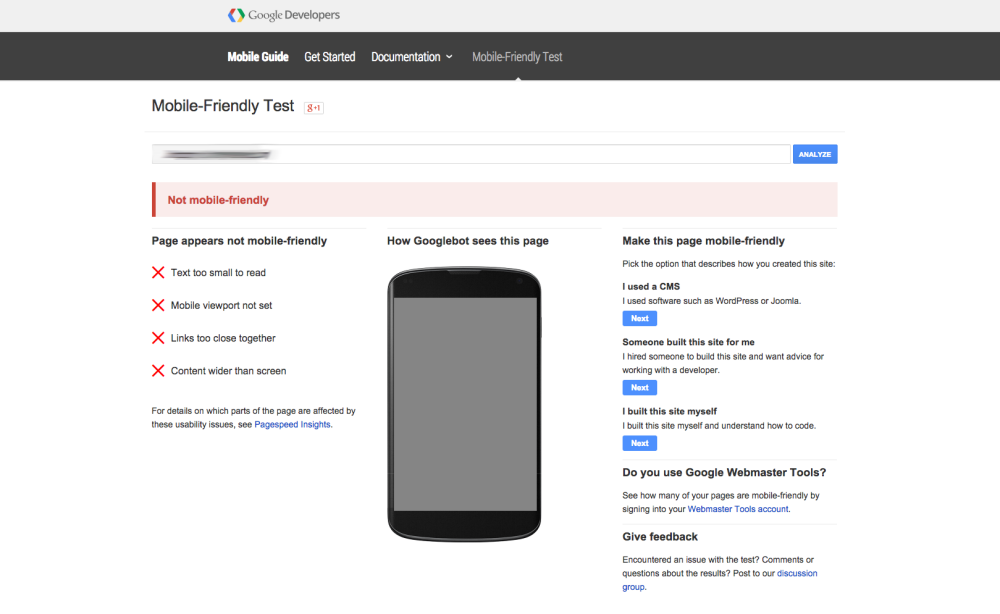The height and width of the screenshot is (614, 1000).
Task: Click Next under Someone built this site
Action: click(640, 388)
